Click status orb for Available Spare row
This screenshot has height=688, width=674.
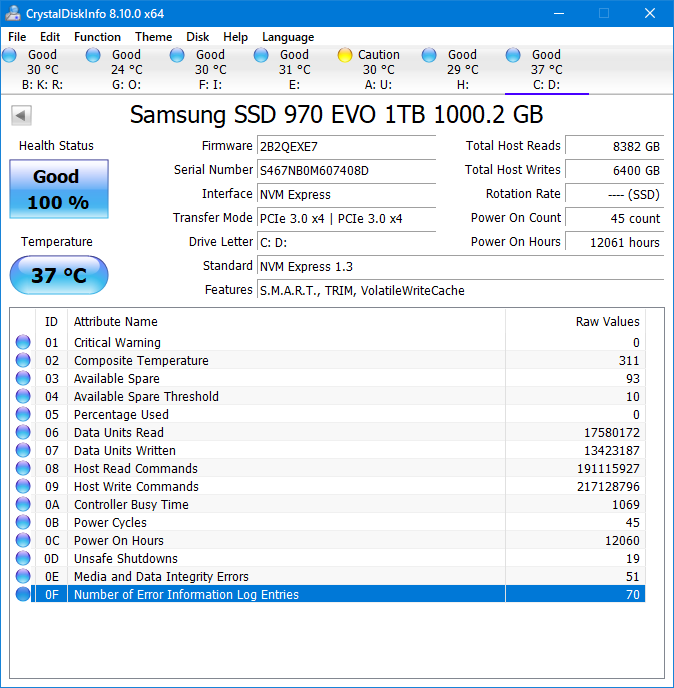click(x=23, y=378)
